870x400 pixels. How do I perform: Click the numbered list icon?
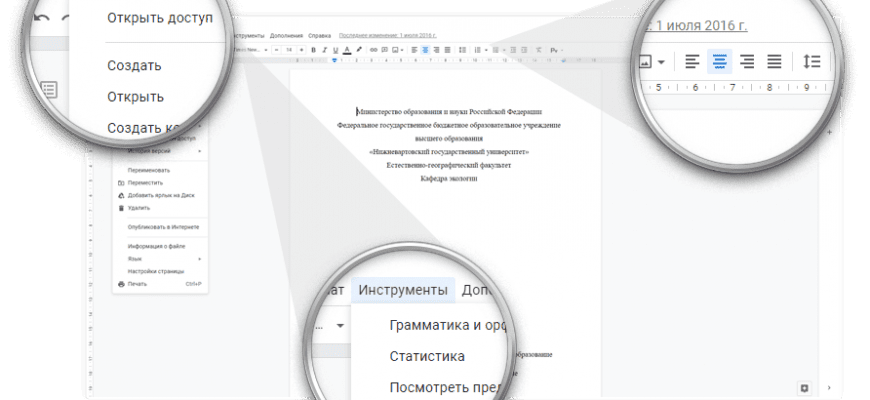tap(477, 50)
